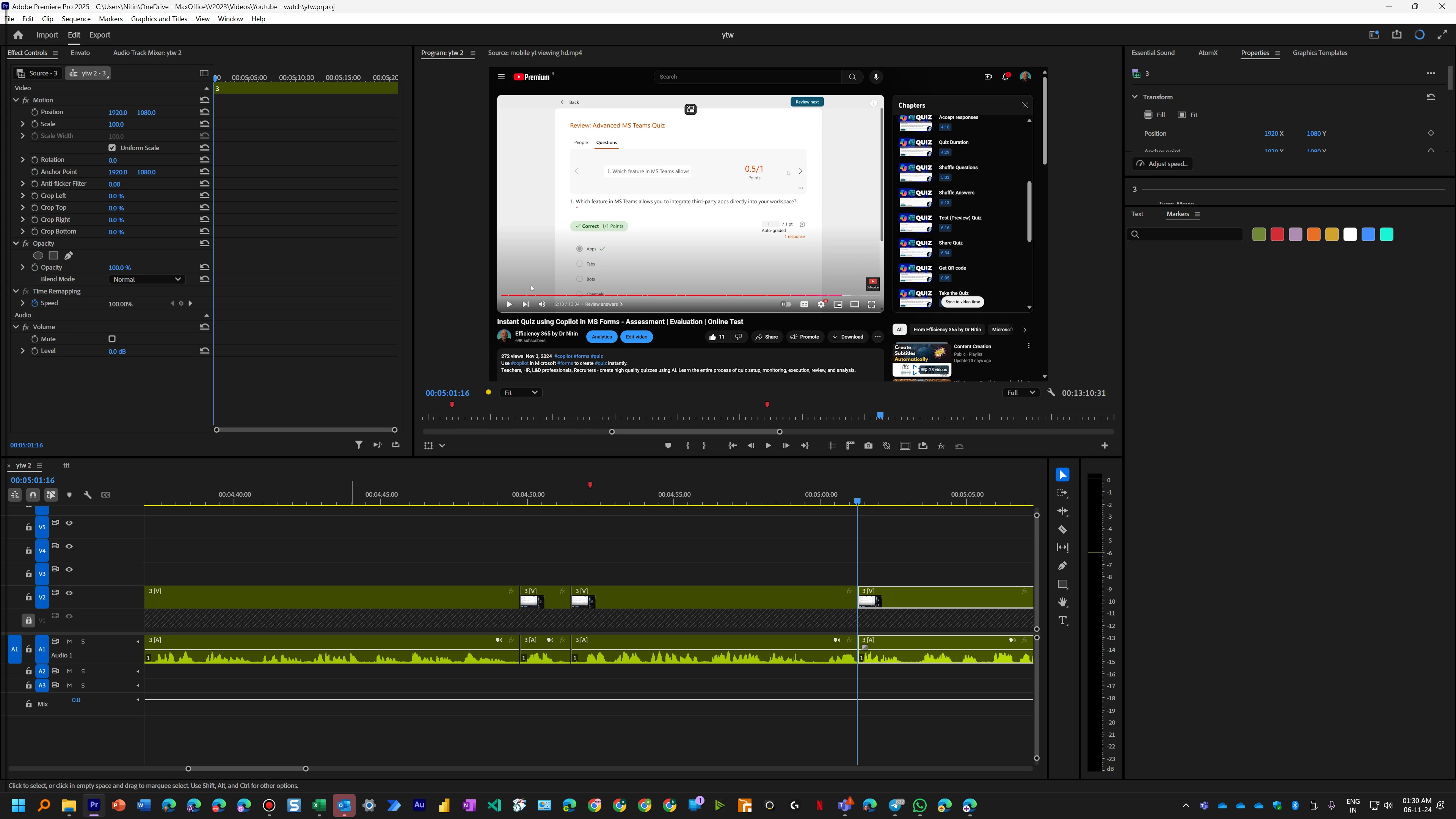Open the Fit zoom level dropdown
The height and width of the screenshot is (819, 1456).
[x=521, y=393]
